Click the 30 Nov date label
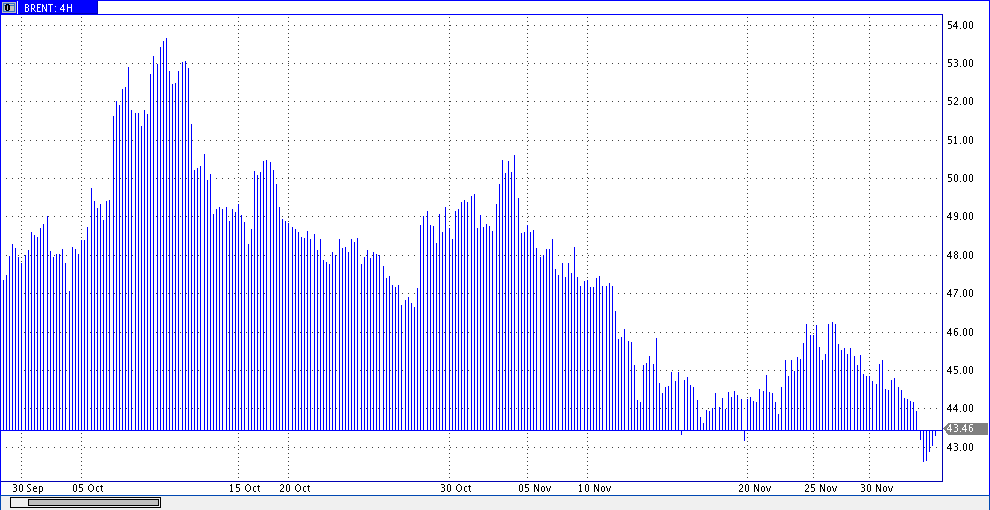Viewport: 990px width, 510px height. point(877,489)
